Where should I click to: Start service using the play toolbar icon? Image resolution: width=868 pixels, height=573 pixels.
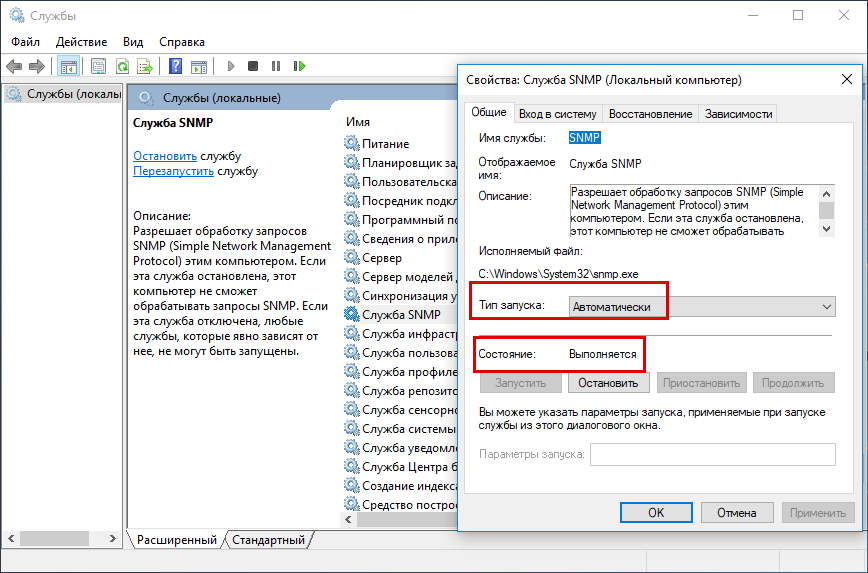pyautogui.click(x=231, y=66)
